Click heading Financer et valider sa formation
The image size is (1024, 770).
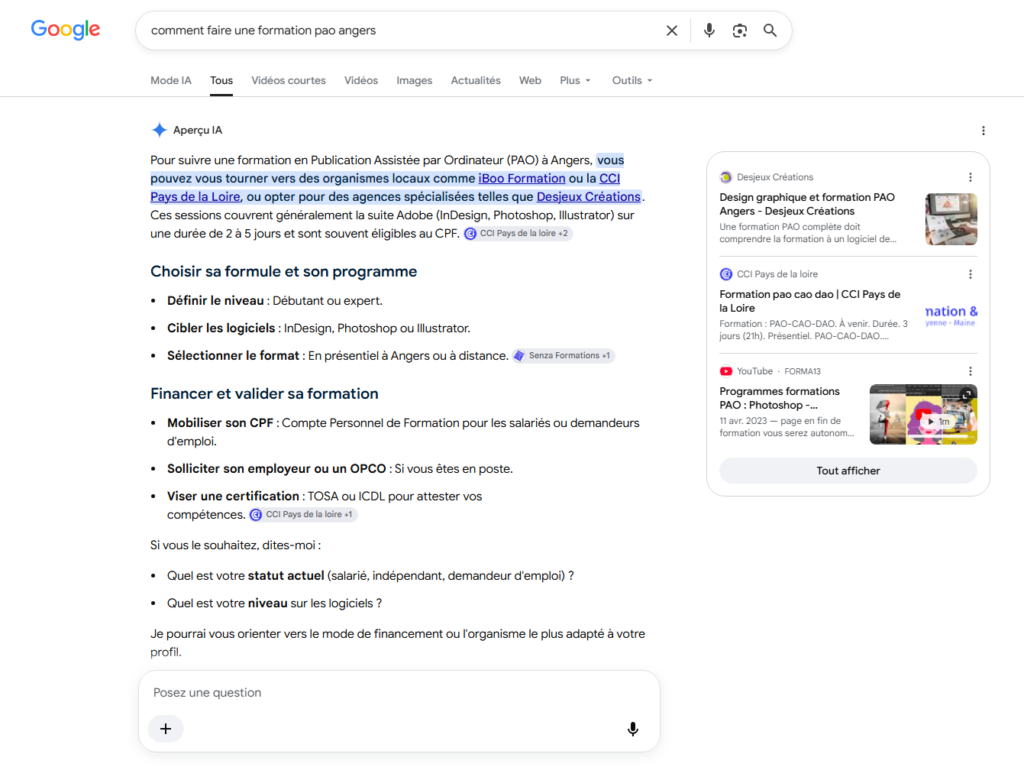(264, 394)
